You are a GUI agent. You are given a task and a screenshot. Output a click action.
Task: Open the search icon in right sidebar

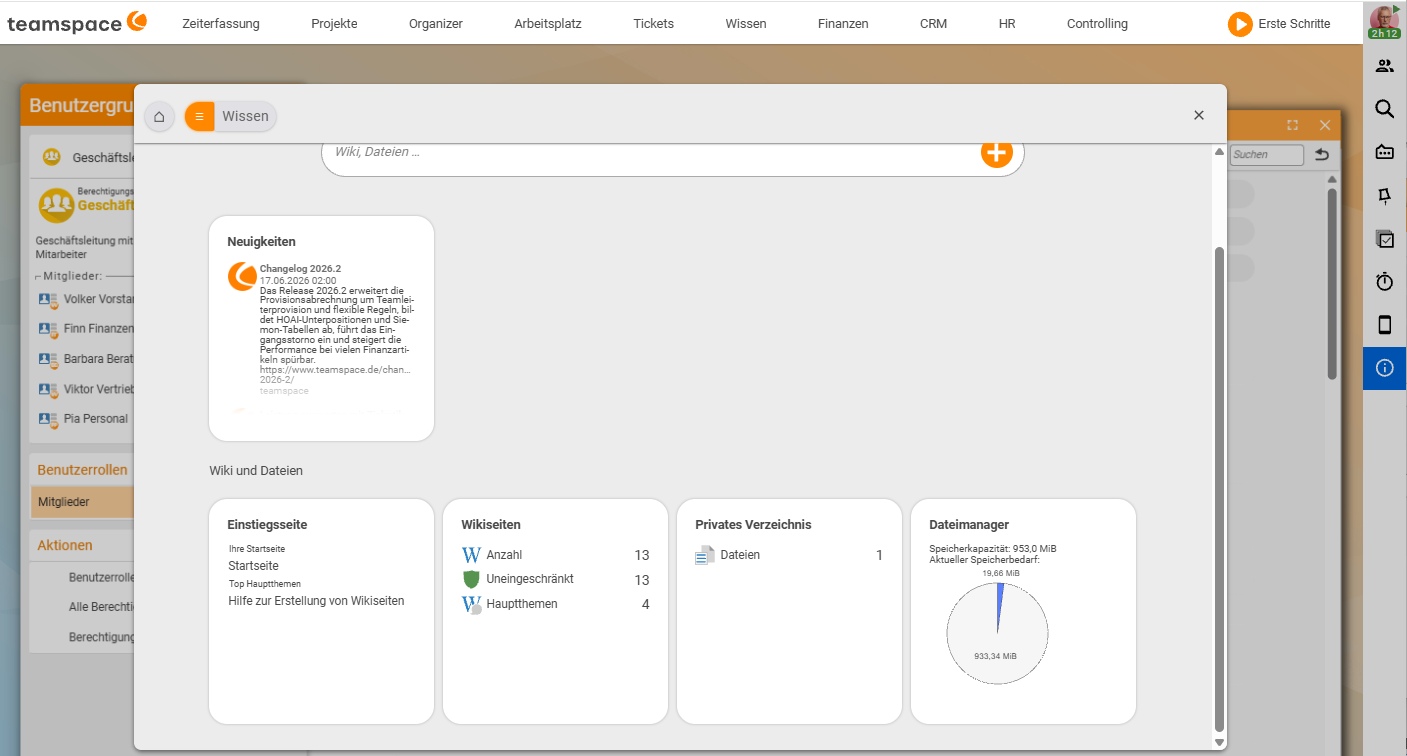1385,109
